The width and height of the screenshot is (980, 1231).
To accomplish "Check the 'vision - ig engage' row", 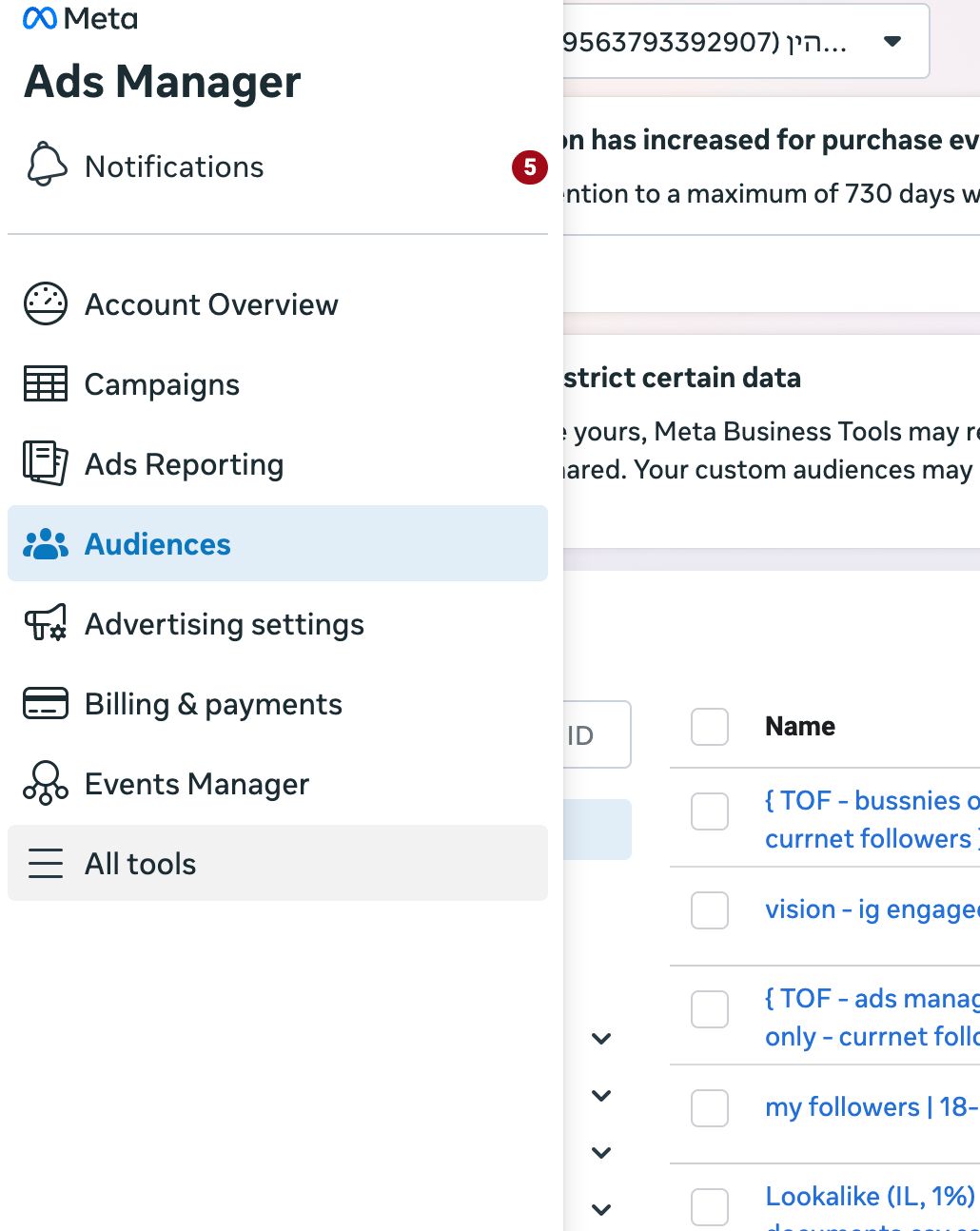I will point(710,910).
